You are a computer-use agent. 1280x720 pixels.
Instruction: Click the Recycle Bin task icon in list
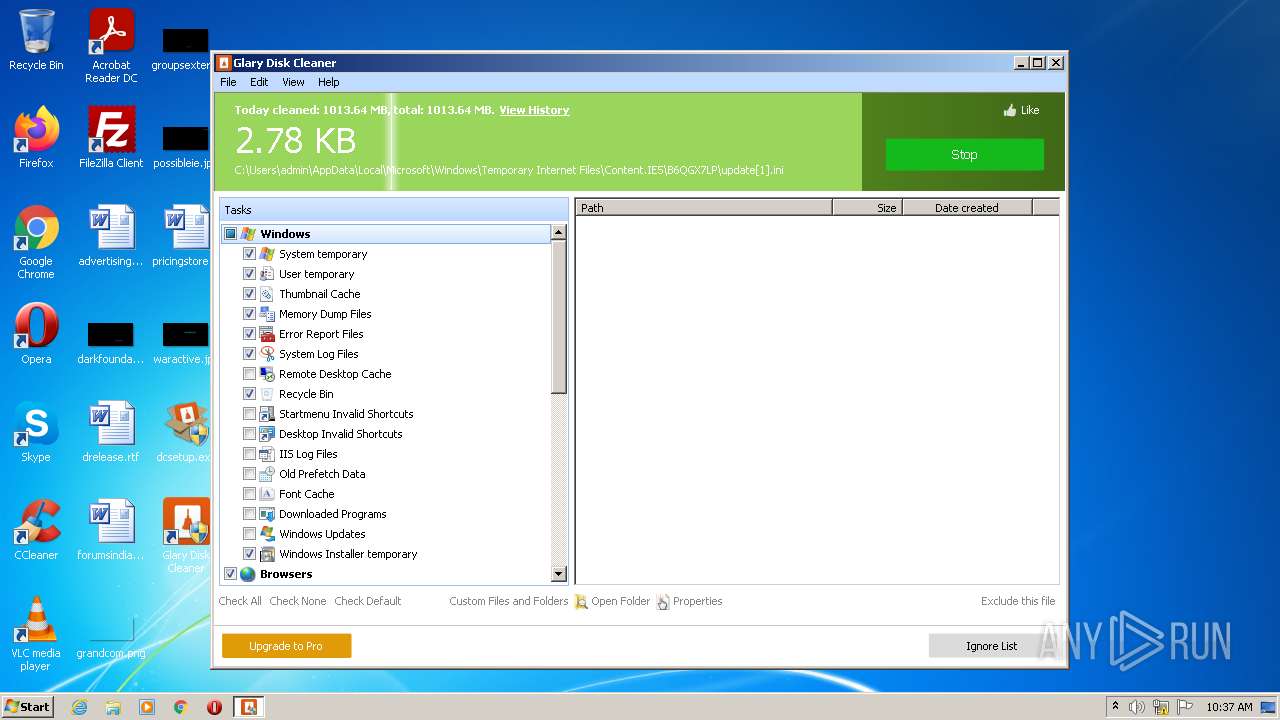(x=267, y=394)
